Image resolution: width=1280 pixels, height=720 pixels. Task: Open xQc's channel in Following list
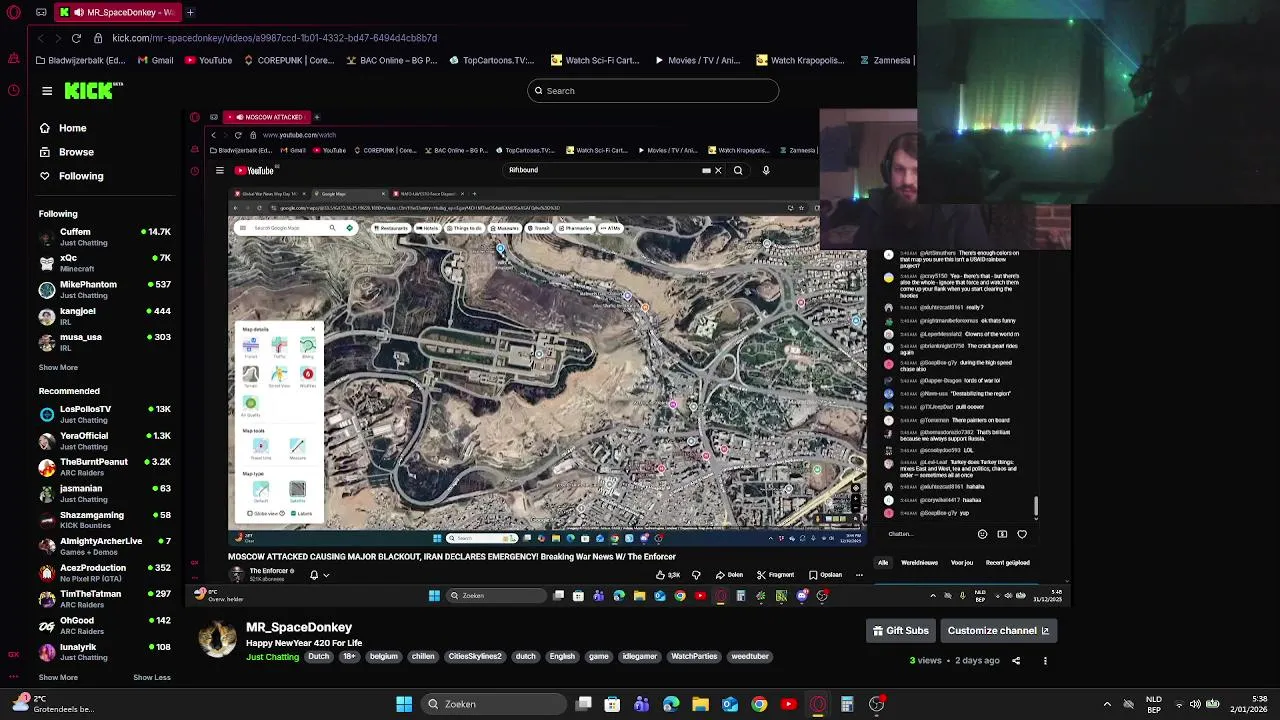point(105,263)
